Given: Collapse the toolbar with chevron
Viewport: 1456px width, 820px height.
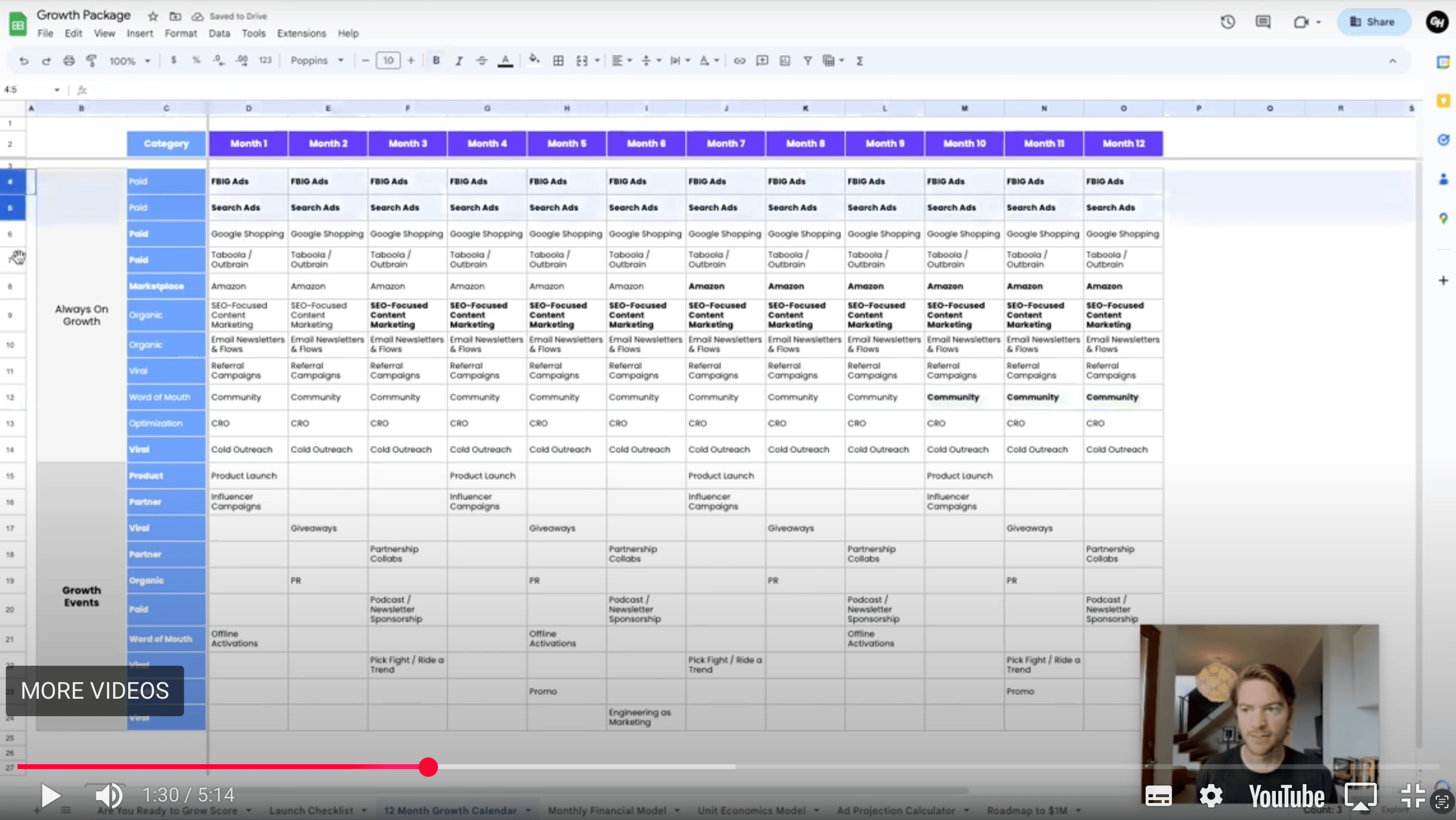Looking at the screenshot, I should pos(1392,61).
